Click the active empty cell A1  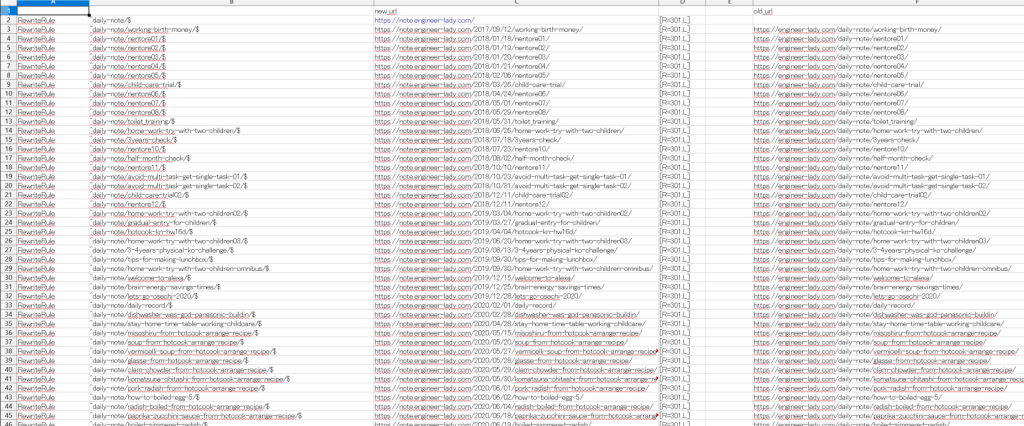53,11
